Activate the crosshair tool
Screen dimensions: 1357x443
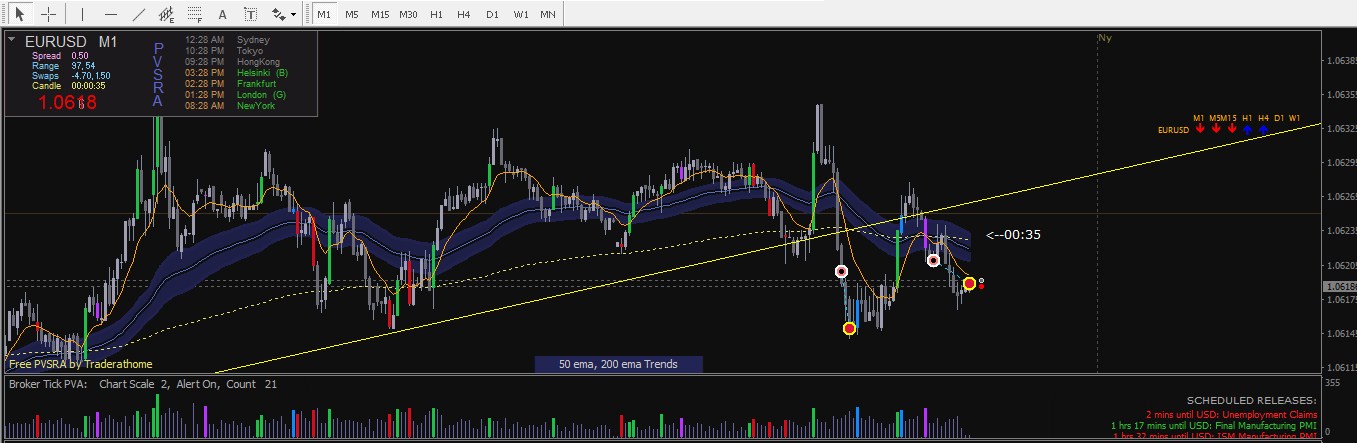click(x=47, y=15)
